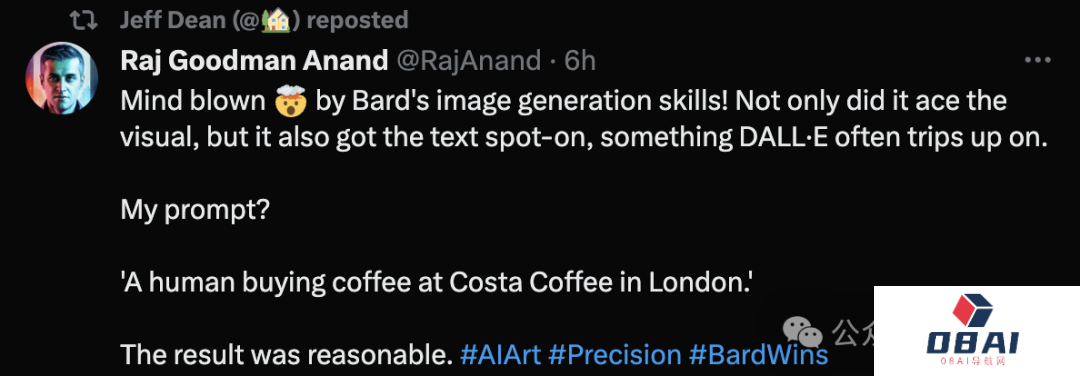Viewport: 1080px width, 376px height.
Task: Open the @RajAnand handle
Action: [468, 61]
